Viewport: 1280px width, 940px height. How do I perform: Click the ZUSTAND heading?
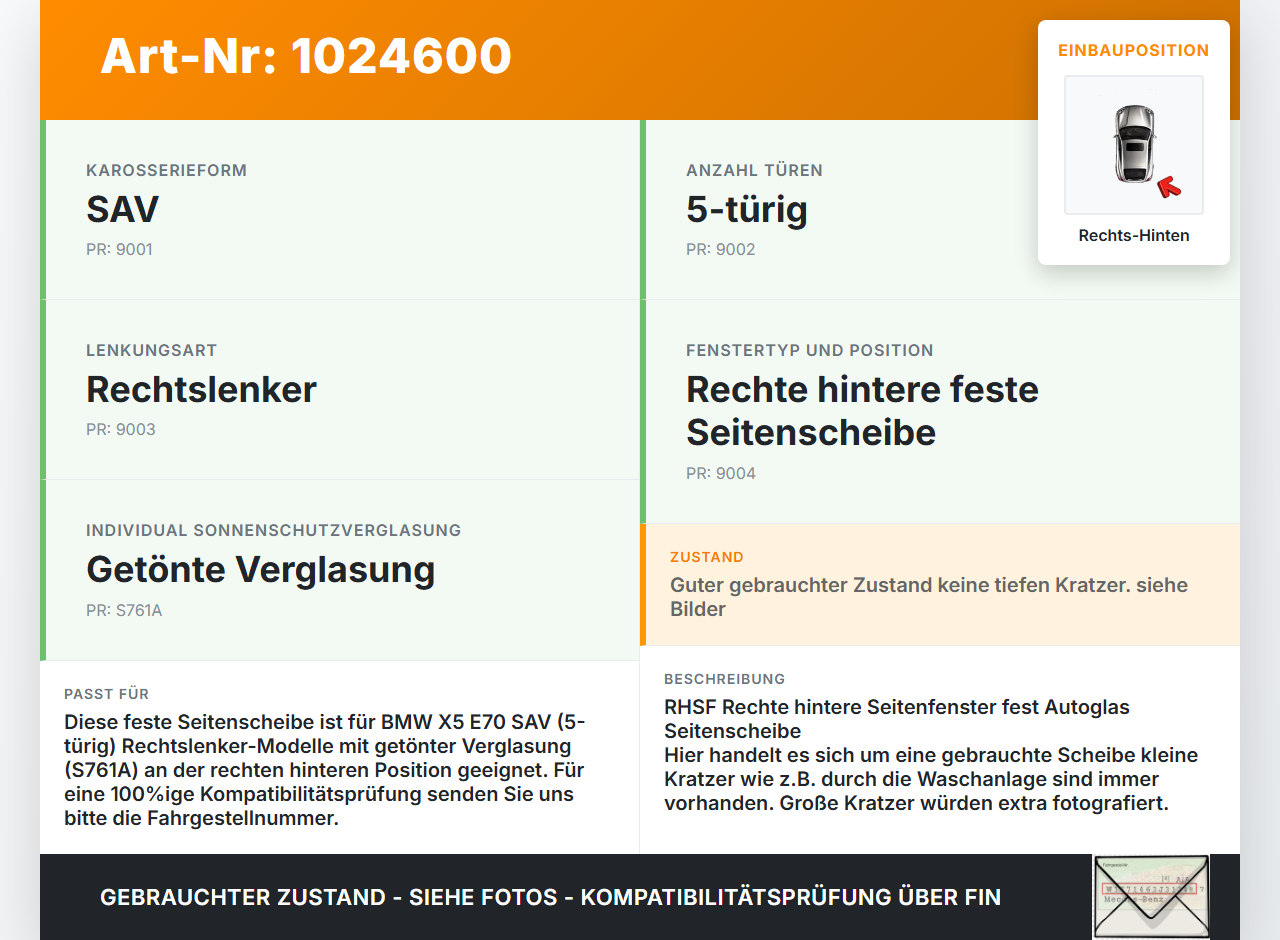pos(707,557)
